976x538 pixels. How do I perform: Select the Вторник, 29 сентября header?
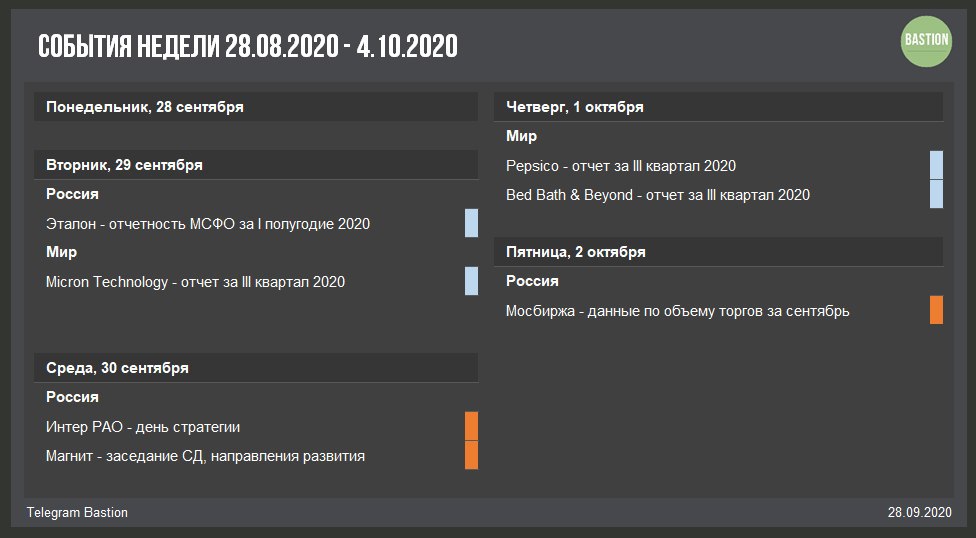pyautogui.click(x=256, y=165)
